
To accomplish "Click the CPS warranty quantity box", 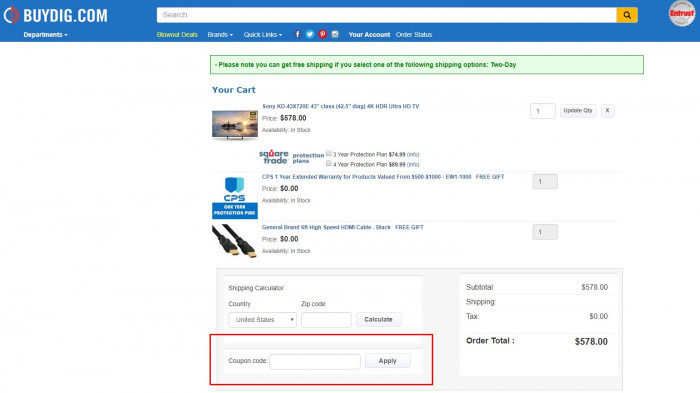I will click(x=545, y=181).
